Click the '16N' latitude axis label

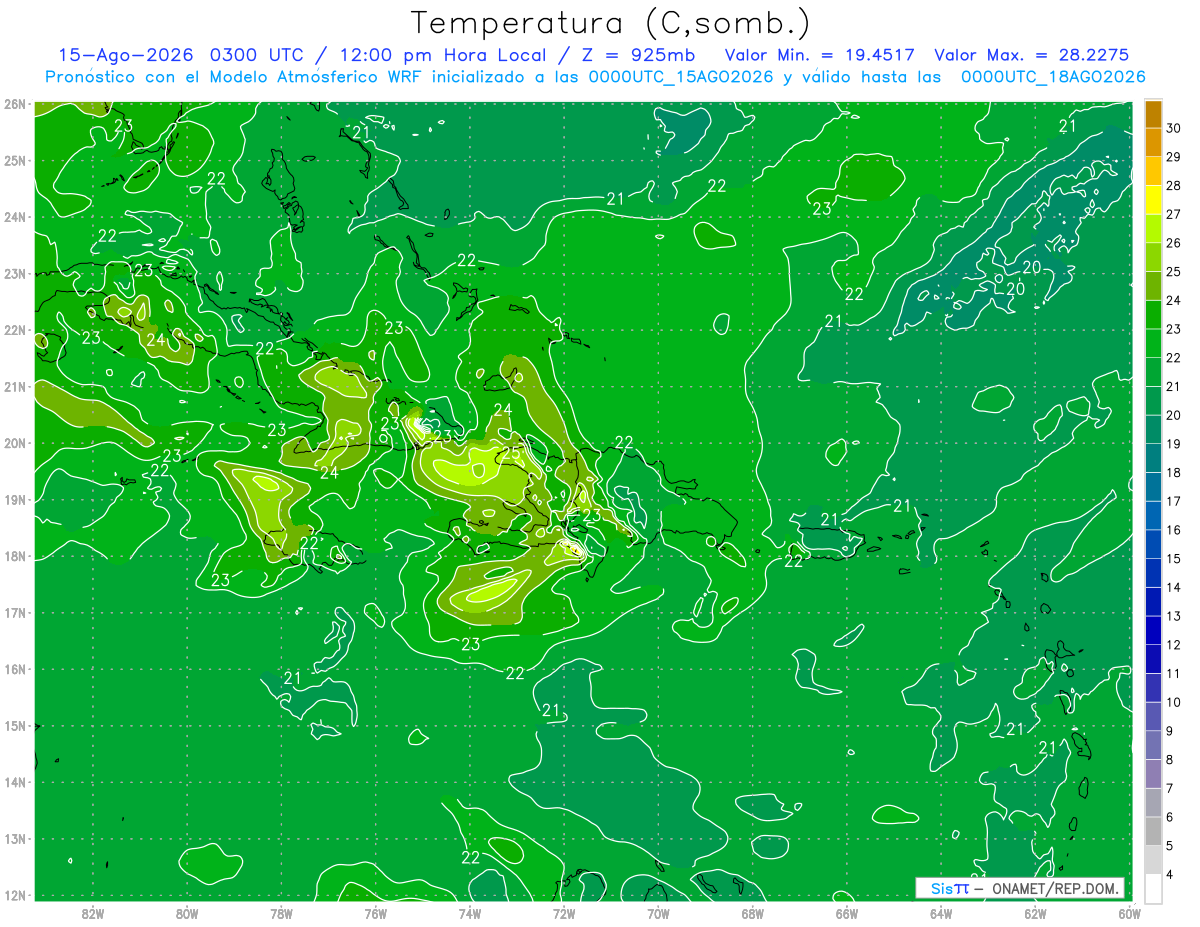(14, 669)
